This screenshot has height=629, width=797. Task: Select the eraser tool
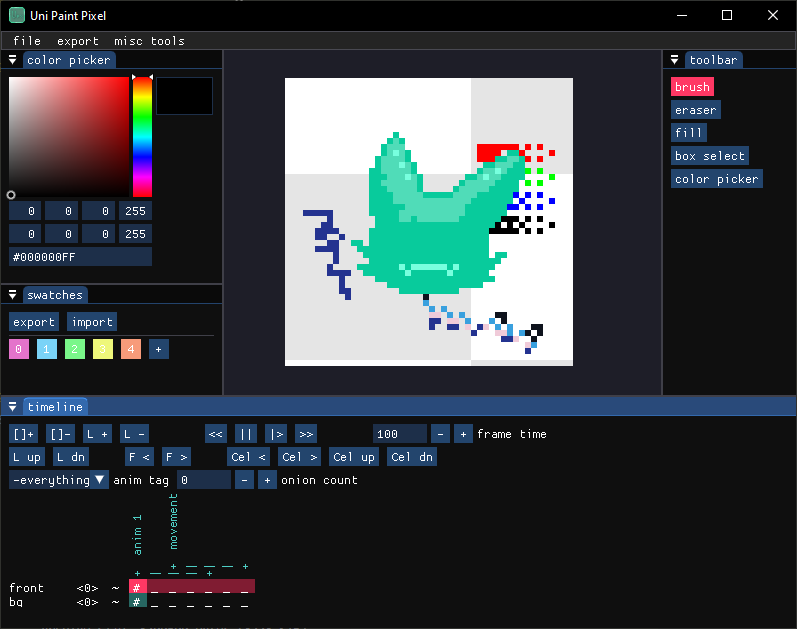click(x=695, y=110)
